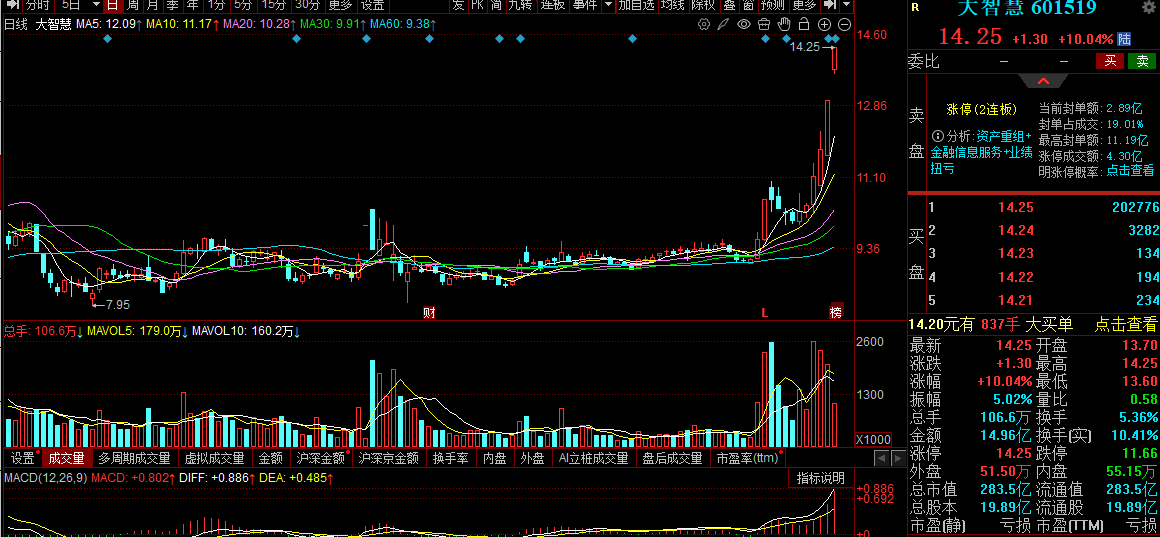This screenshot has width=1160, height=537.
Task: Click the green 卖 sell button
Action: tap(1142, 61)
